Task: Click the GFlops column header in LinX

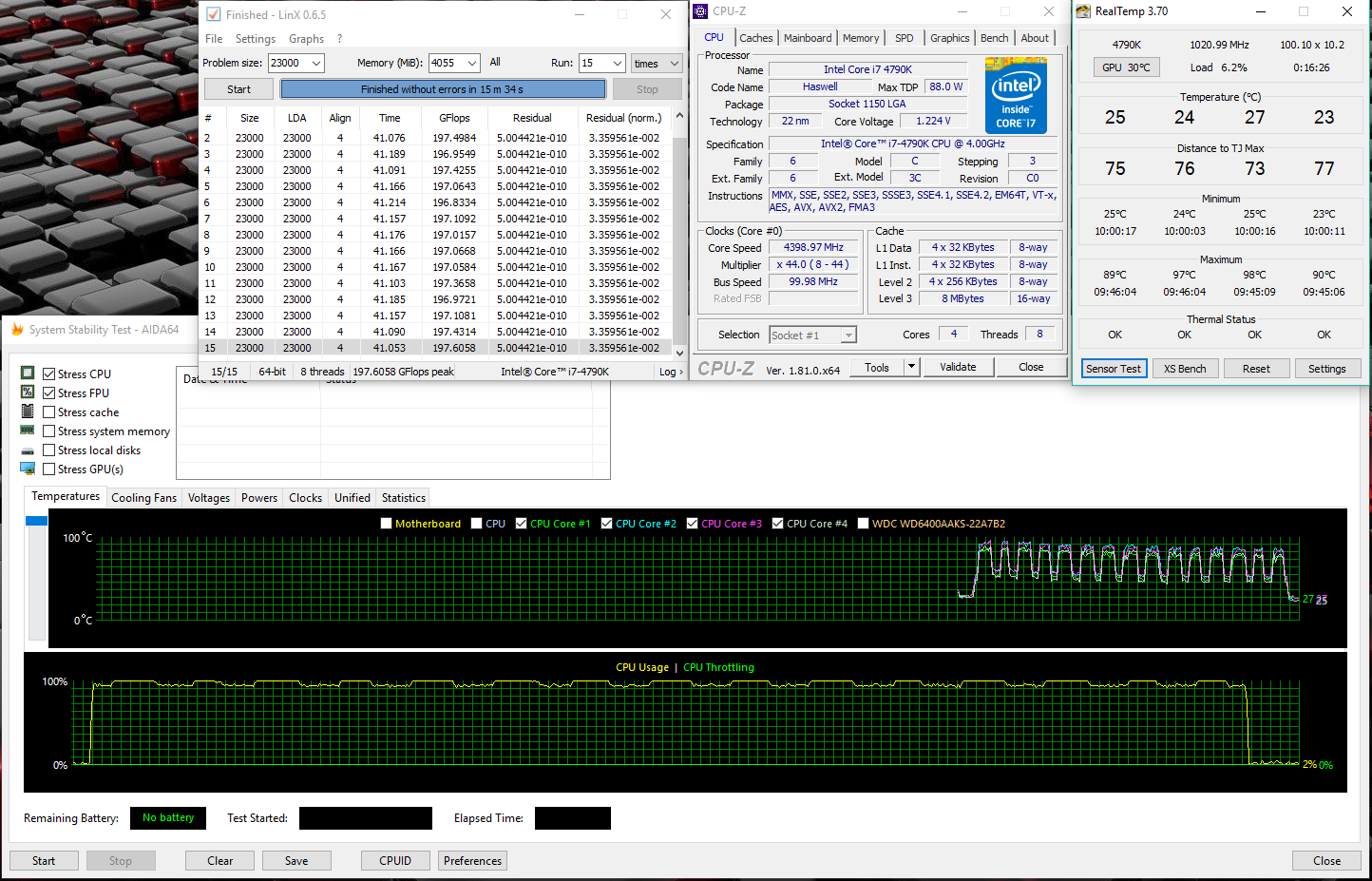Action: 454,118
